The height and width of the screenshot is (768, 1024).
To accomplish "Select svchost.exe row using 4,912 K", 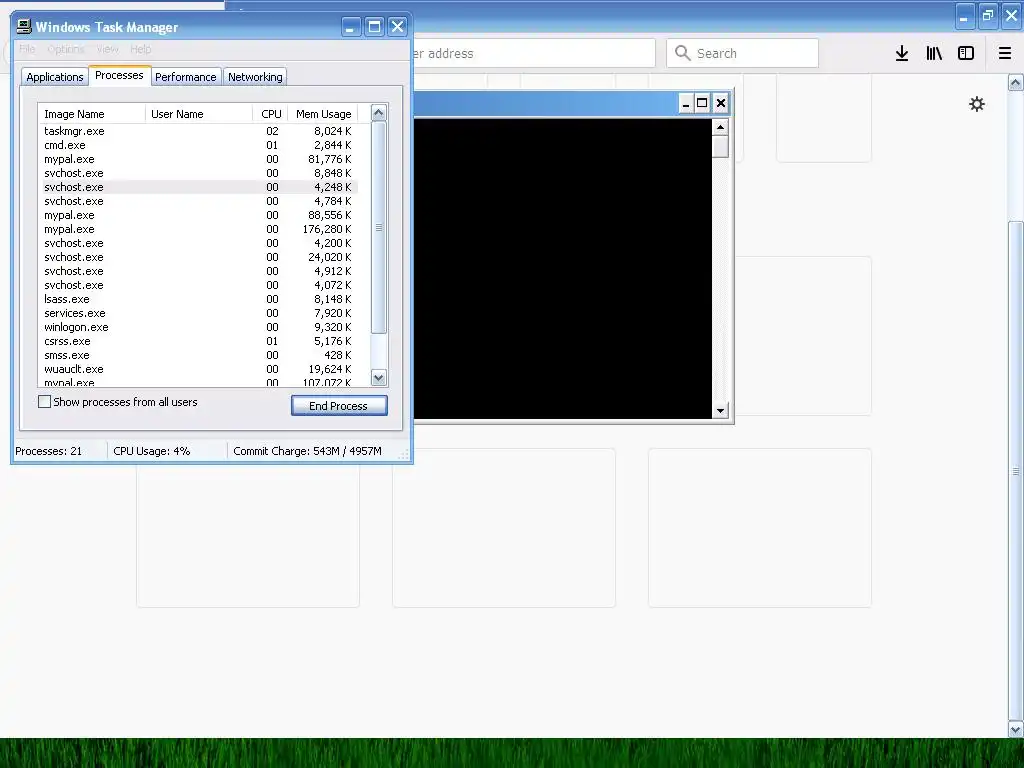I will 198,271.
